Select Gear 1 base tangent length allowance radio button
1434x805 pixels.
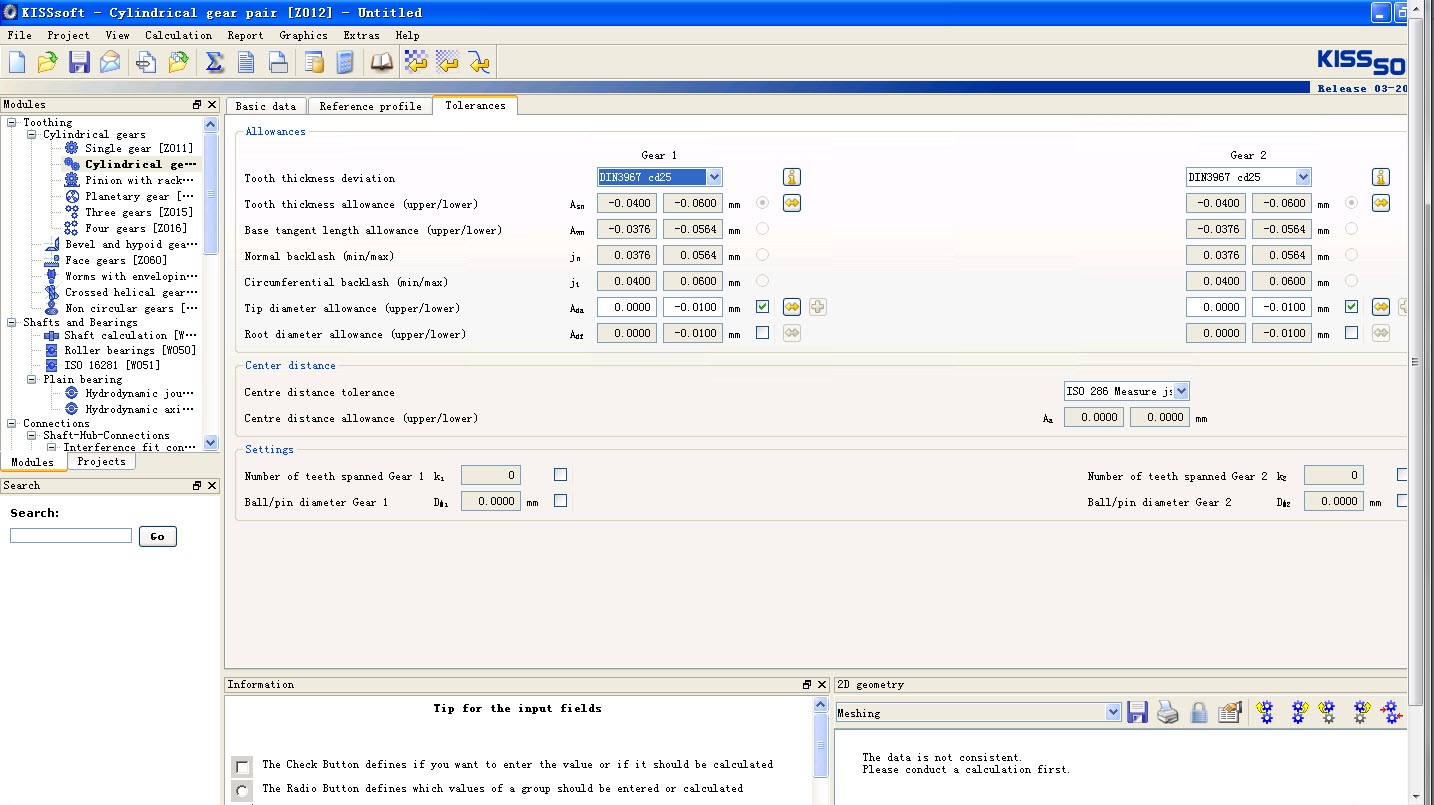tap(762, 229)
